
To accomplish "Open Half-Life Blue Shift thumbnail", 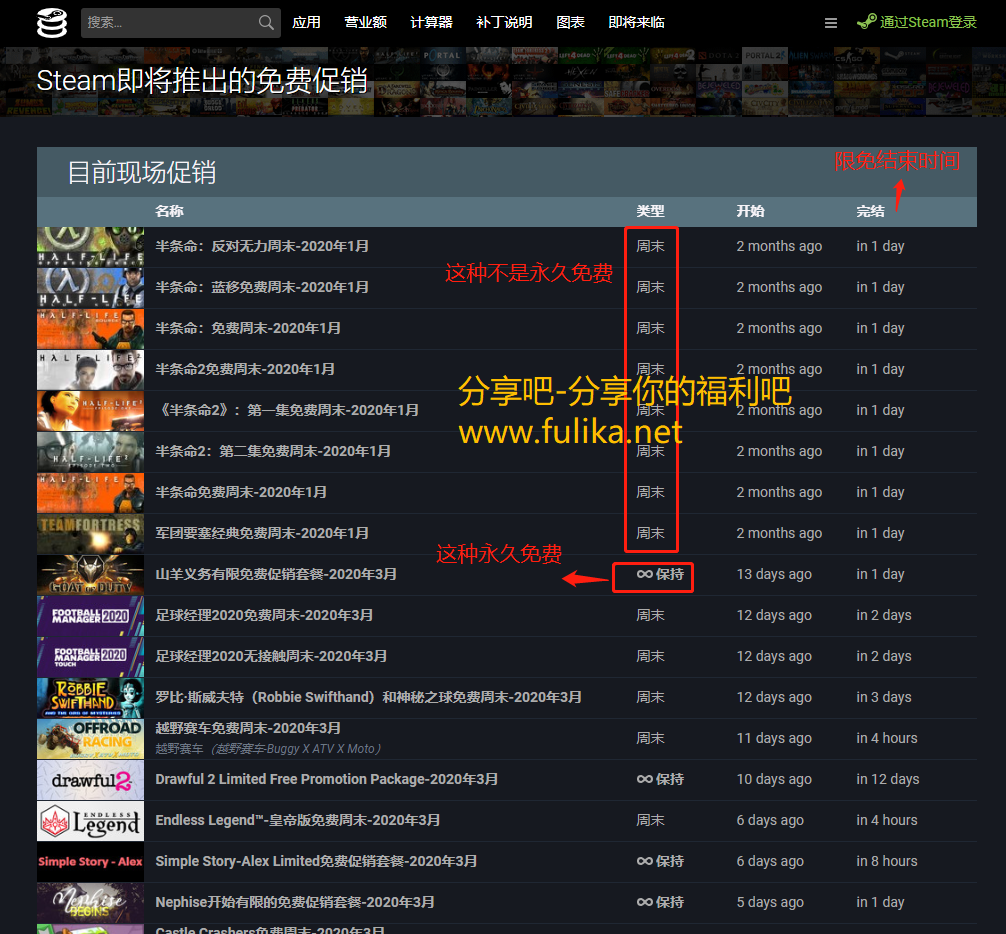I will click(90, 287).
